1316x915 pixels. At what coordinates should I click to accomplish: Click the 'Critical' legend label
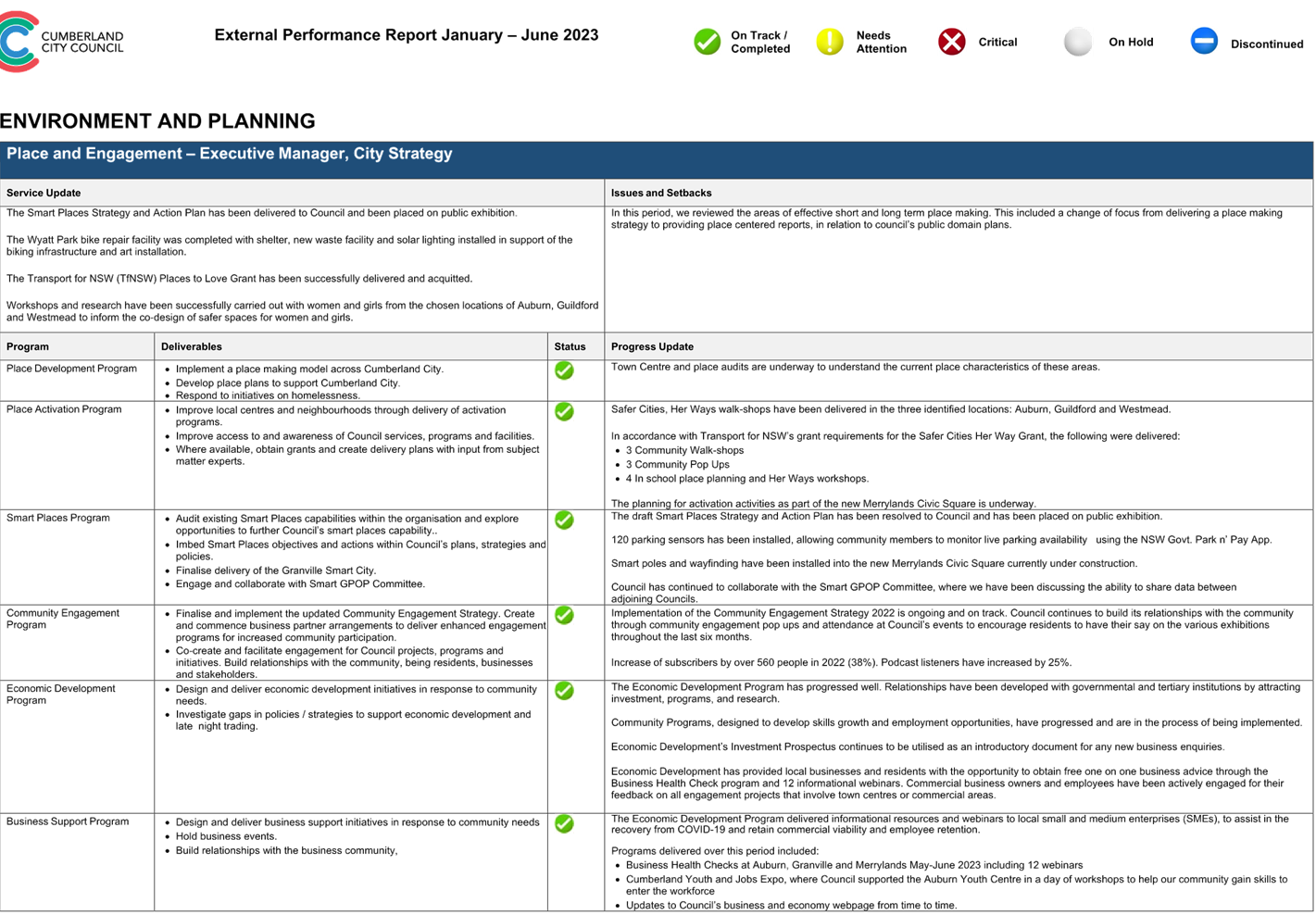tap(997, 42)
